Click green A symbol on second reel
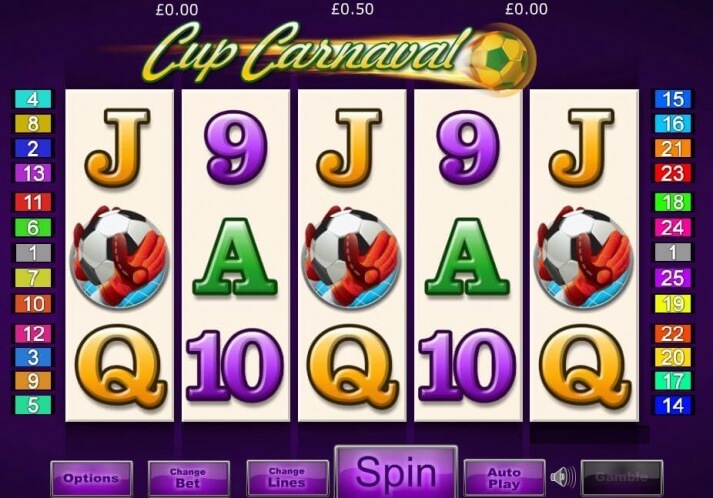Image resolution: width=713 pixels, height=498 pixels. coord(235,257)
